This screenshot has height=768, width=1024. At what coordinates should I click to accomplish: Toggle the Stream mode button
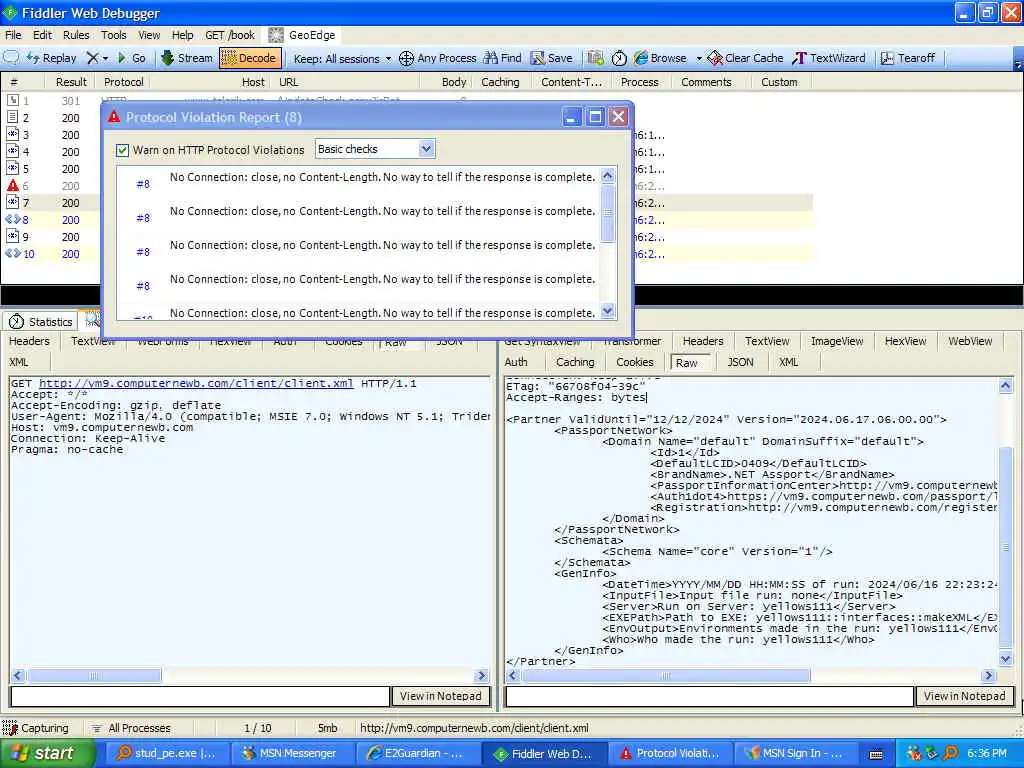(187, 57)
